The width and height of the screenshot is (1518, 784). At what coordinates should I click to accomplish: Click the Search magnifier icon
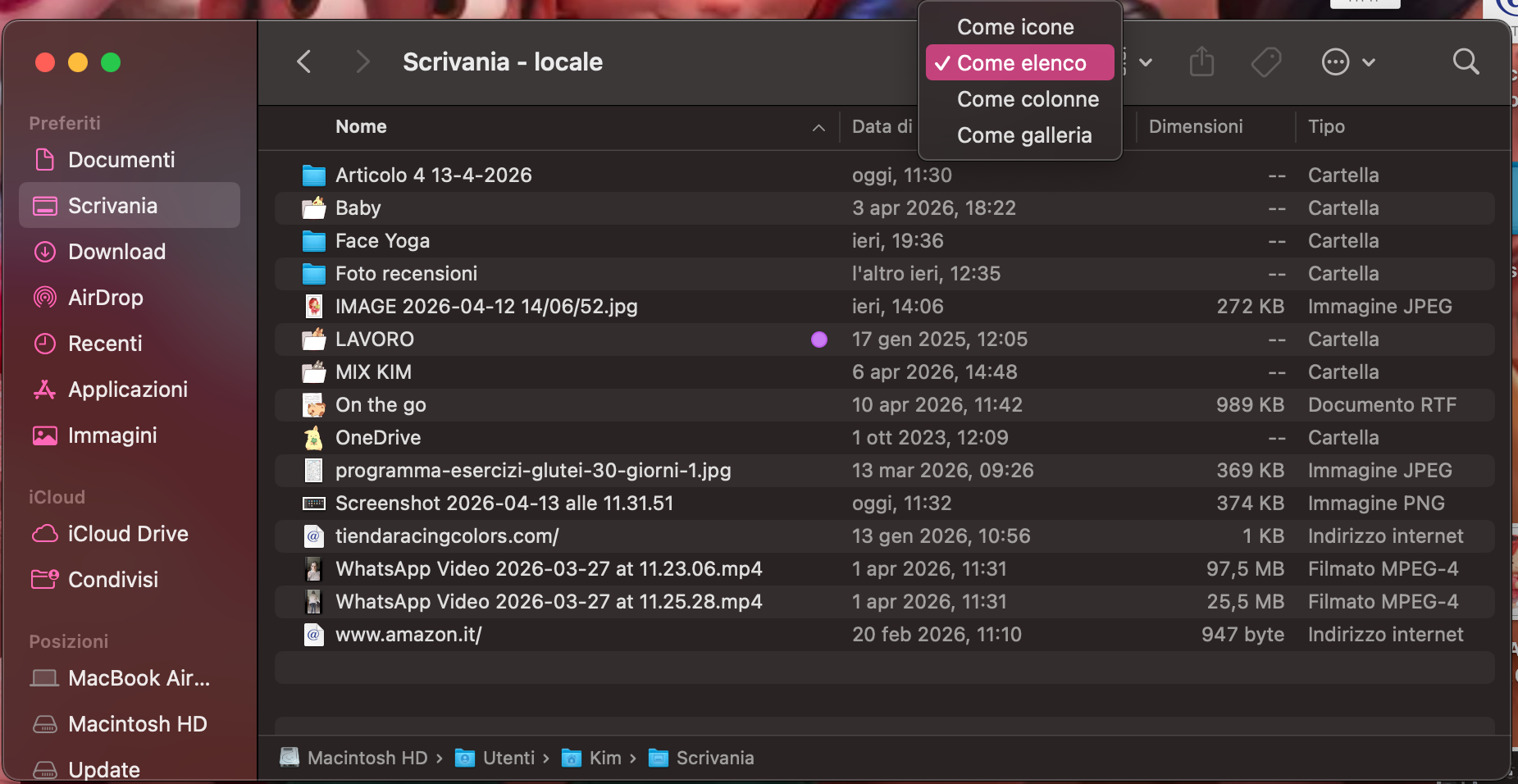point(1465,62)
